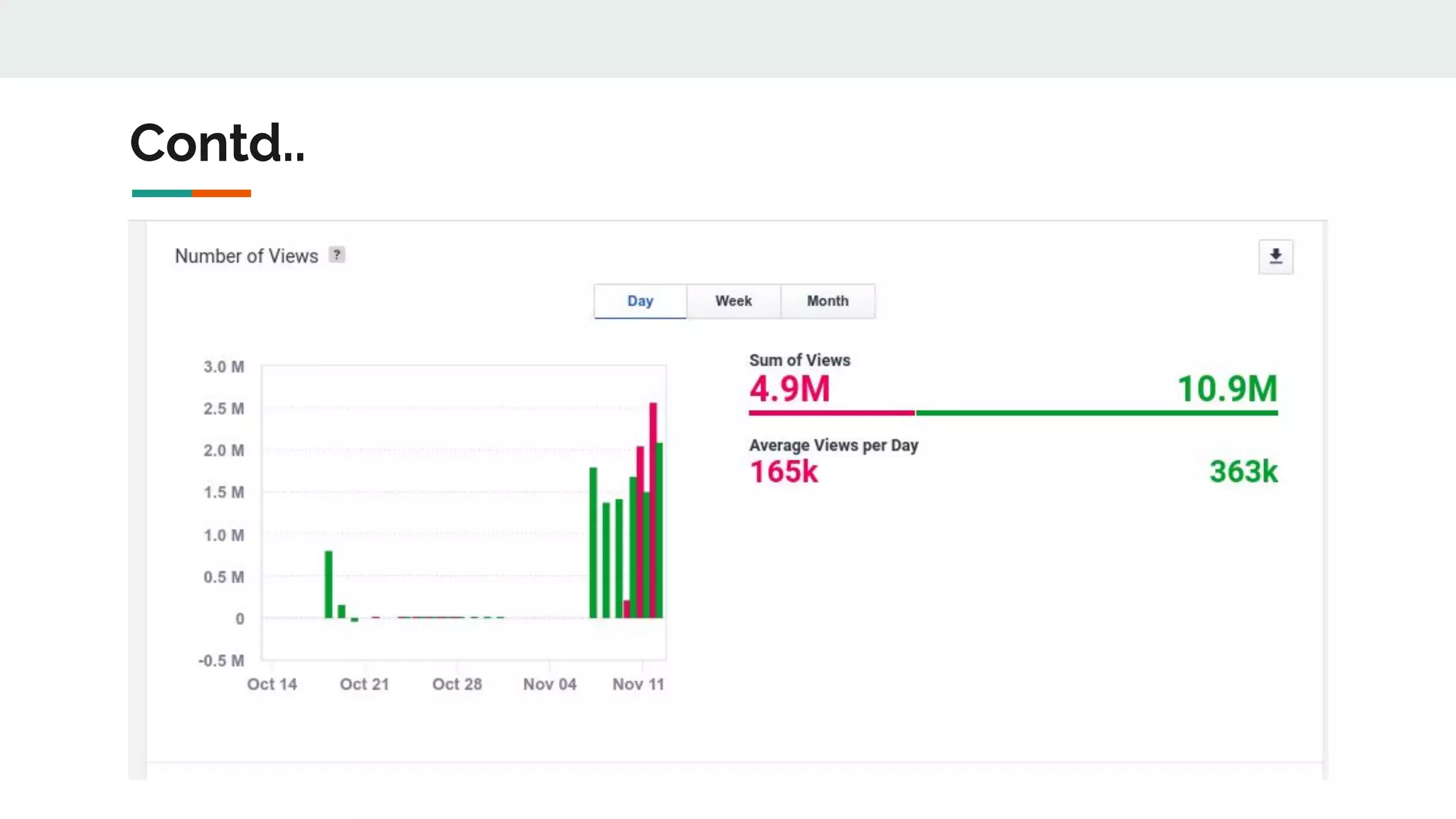Click the pink segment of views bar

(x=831, y=412)
